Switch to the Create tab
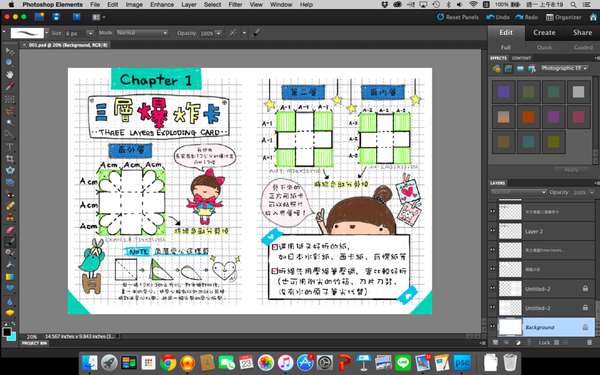Viewport: 600px width, 375px height. point(544,33)
